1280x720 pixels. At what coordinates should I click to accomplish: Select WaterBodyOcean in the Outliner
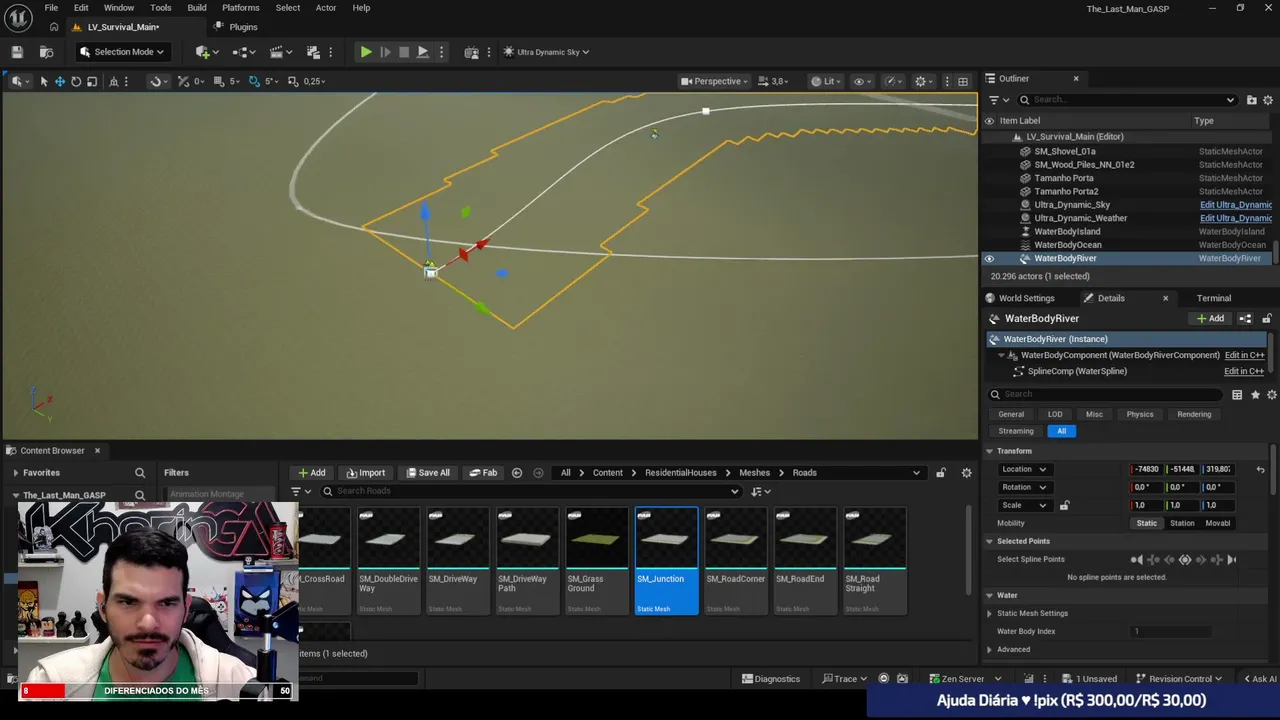pyautogui.click(x=1068, y=245)
